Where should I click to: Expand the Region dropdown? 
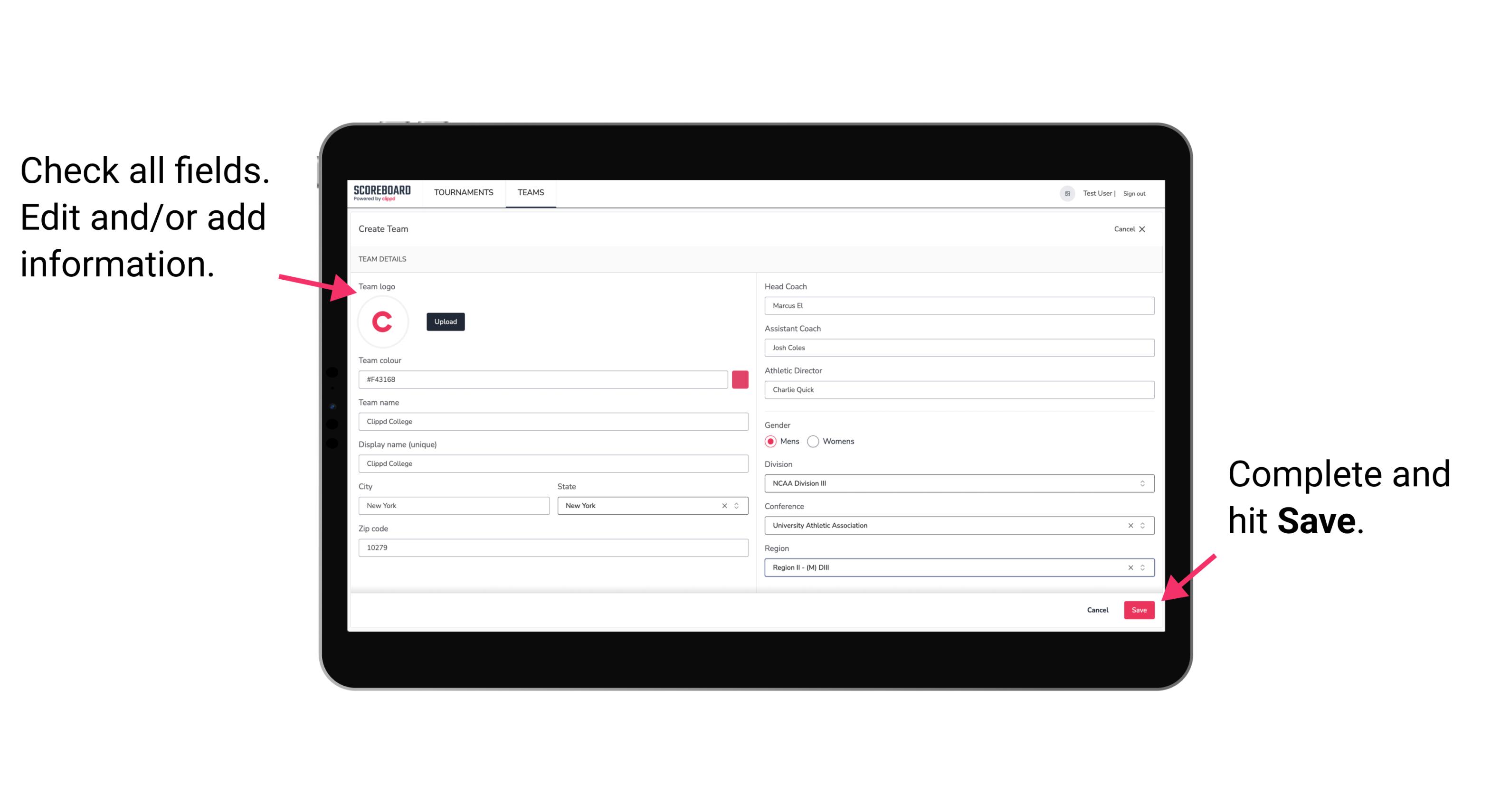click(x=1142, y=567)
